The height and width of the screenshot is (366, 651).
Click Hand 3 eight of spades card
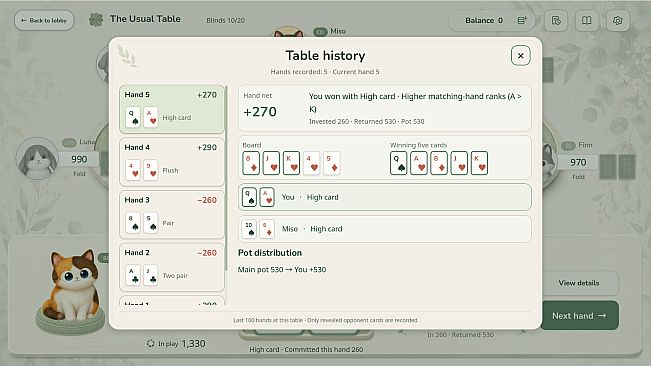coord(133,222)
